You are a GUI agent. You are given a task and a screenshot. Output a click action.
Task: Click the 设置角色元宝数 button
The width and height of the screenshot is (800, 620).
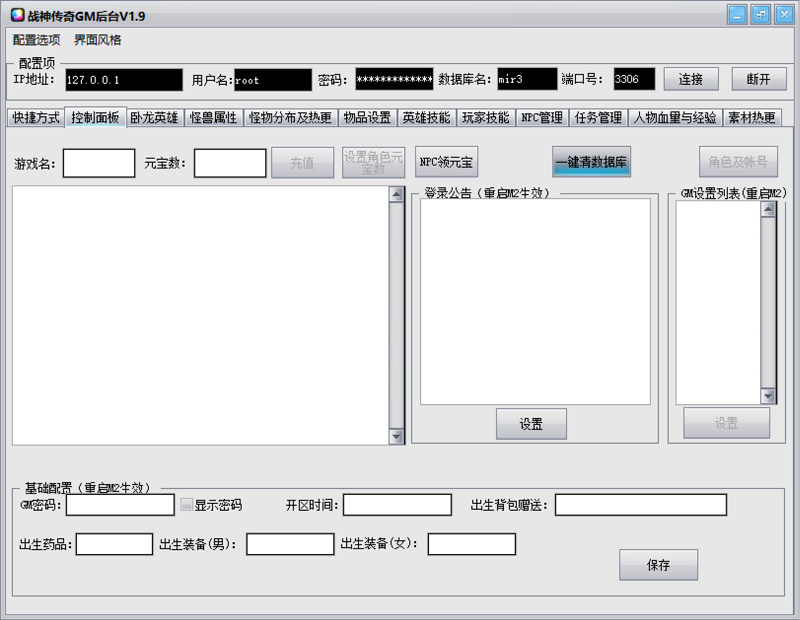[x=373, y=163]
